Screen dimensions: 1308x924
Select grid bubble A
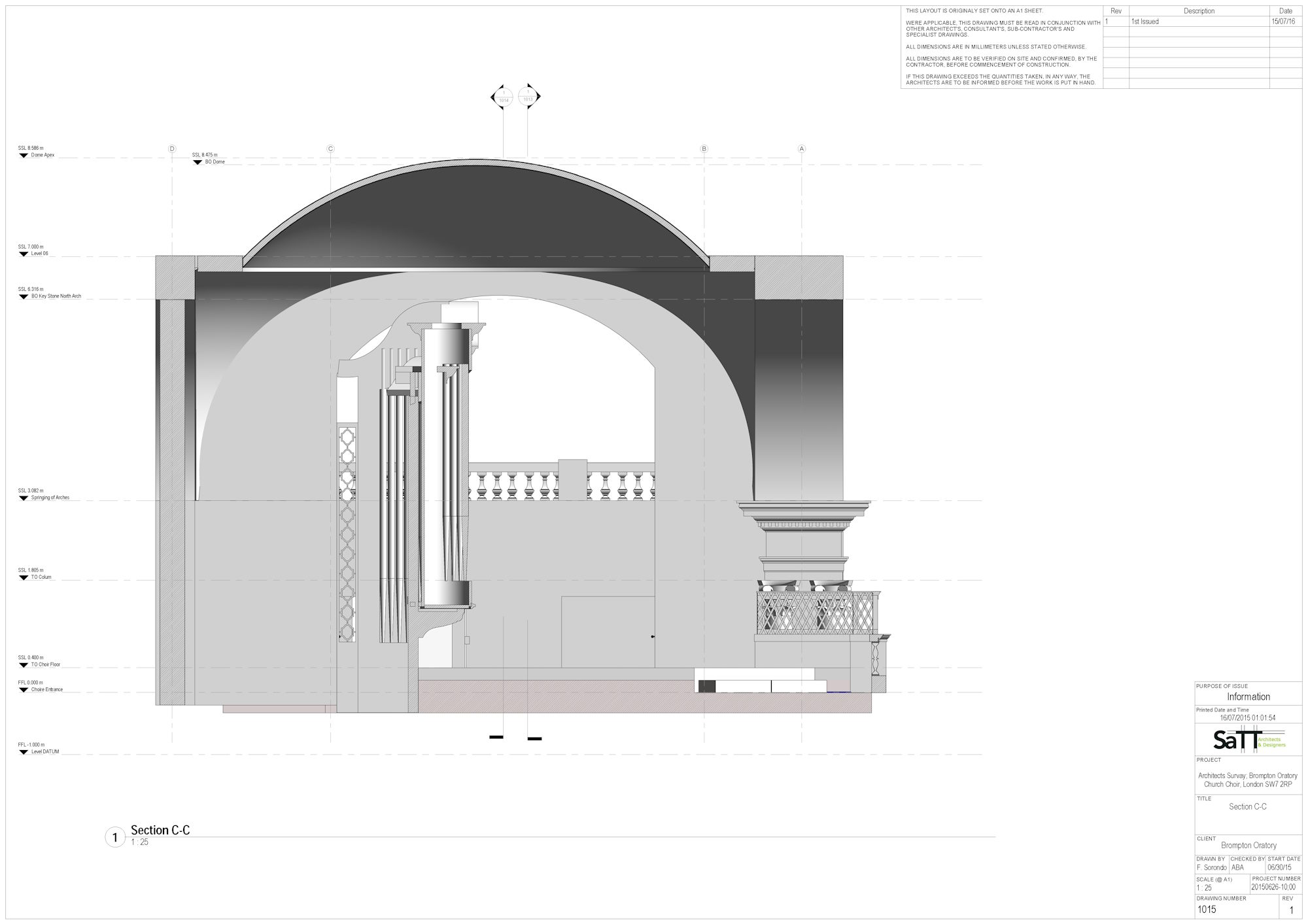[x=802, y=149]
